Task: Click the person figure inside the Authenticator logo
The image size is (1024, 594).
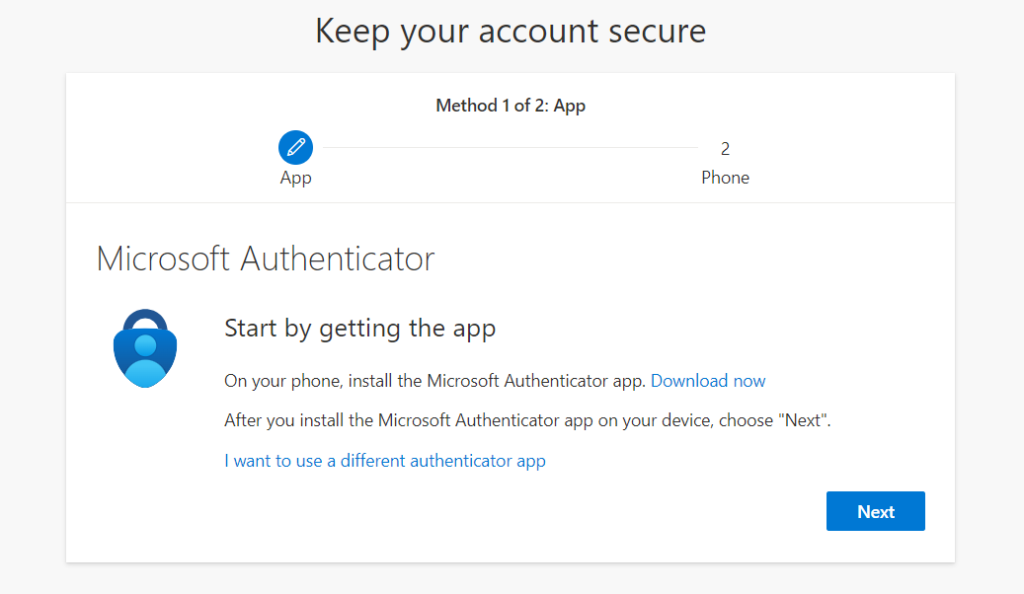Action: coord(145,360)
